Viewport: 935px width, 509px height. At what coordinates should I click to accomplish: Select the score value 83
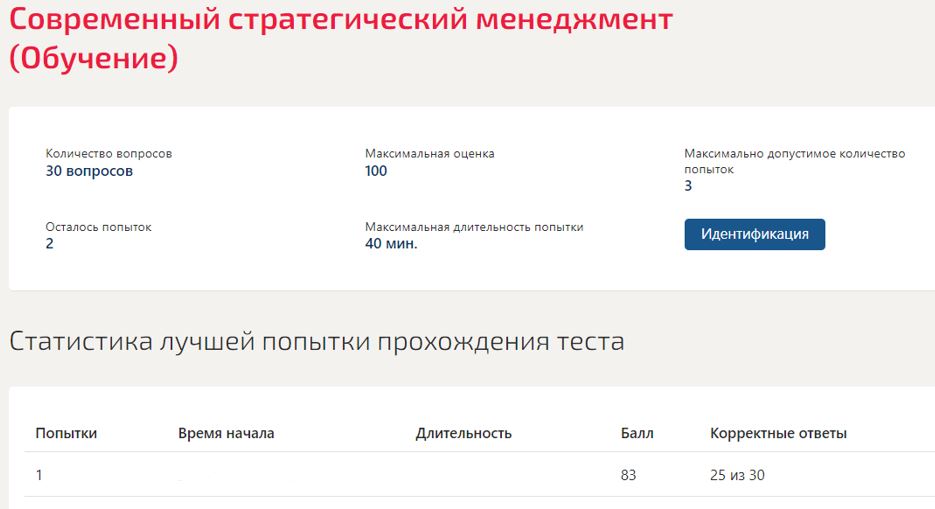[628, 475]
